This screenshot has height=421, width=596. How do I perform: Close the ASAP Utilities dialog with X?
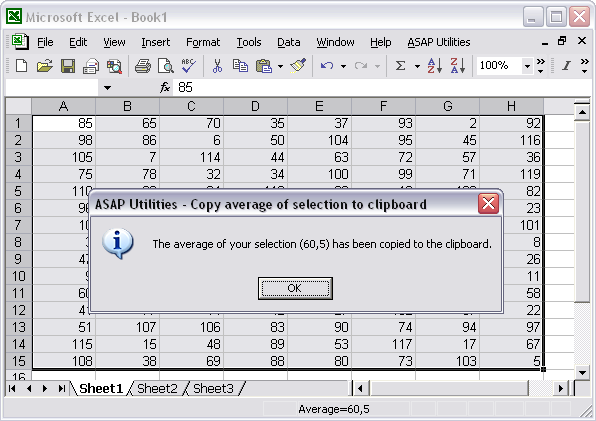coord(488,204)
